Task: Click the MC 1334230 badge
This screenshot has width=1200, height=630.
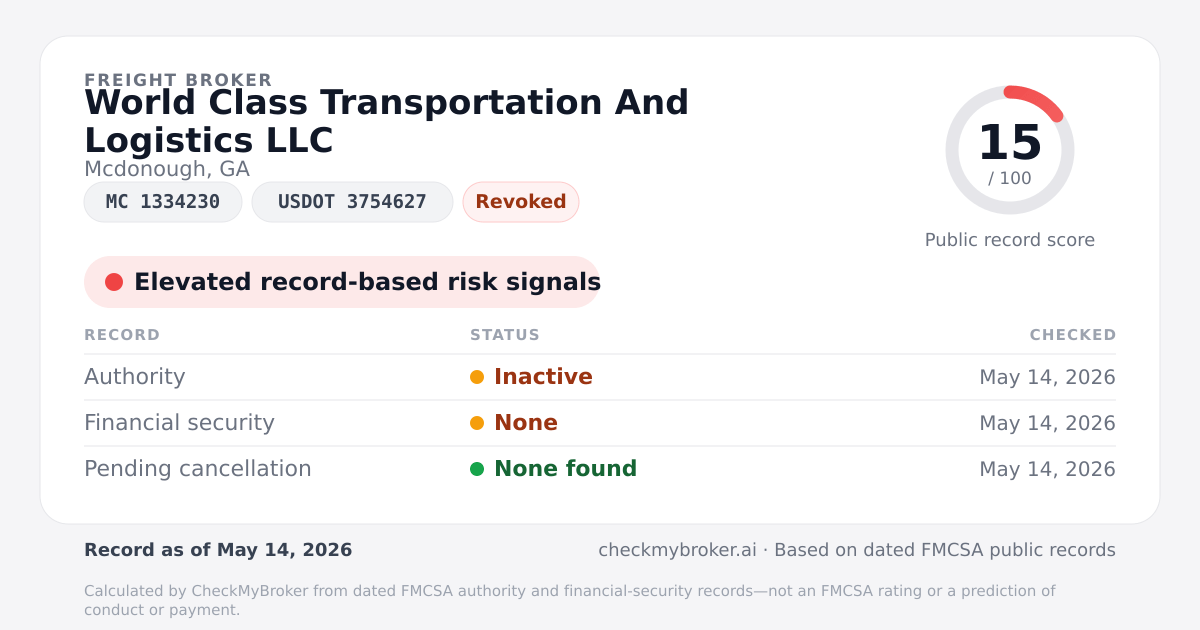Action: click(x=163, y=202)
